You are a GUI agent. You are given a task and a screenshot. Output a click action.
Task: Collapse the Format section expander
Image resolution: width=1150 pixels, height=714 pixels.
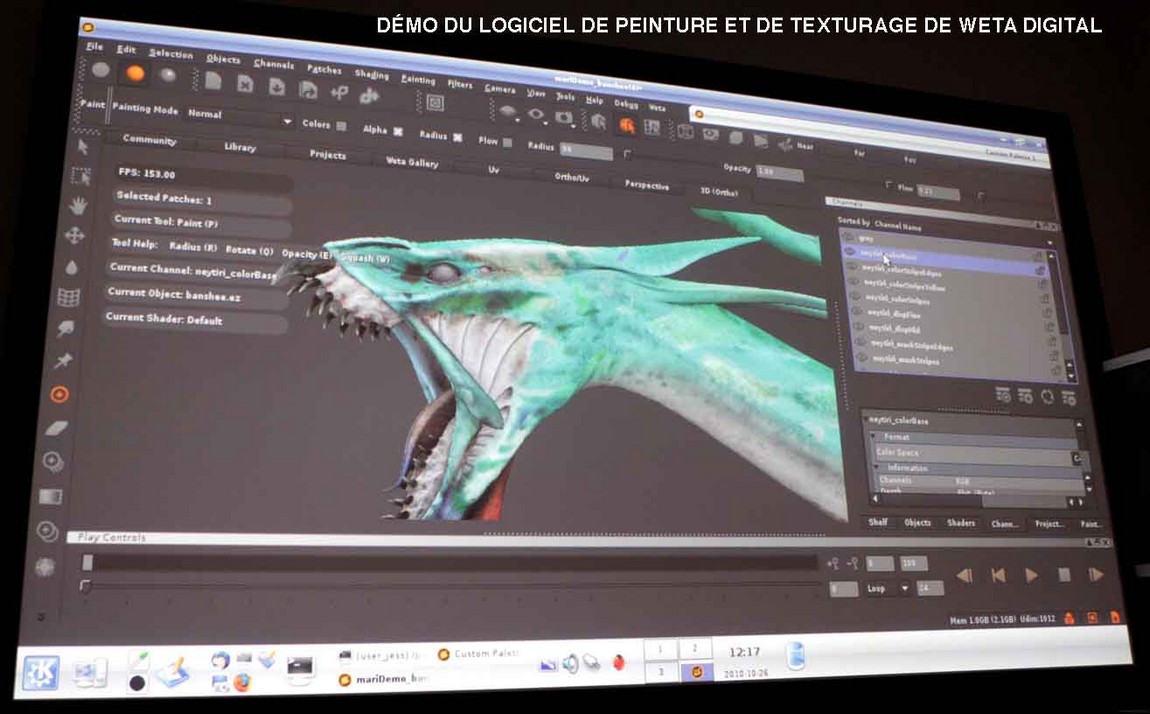[x=874, y=436]
